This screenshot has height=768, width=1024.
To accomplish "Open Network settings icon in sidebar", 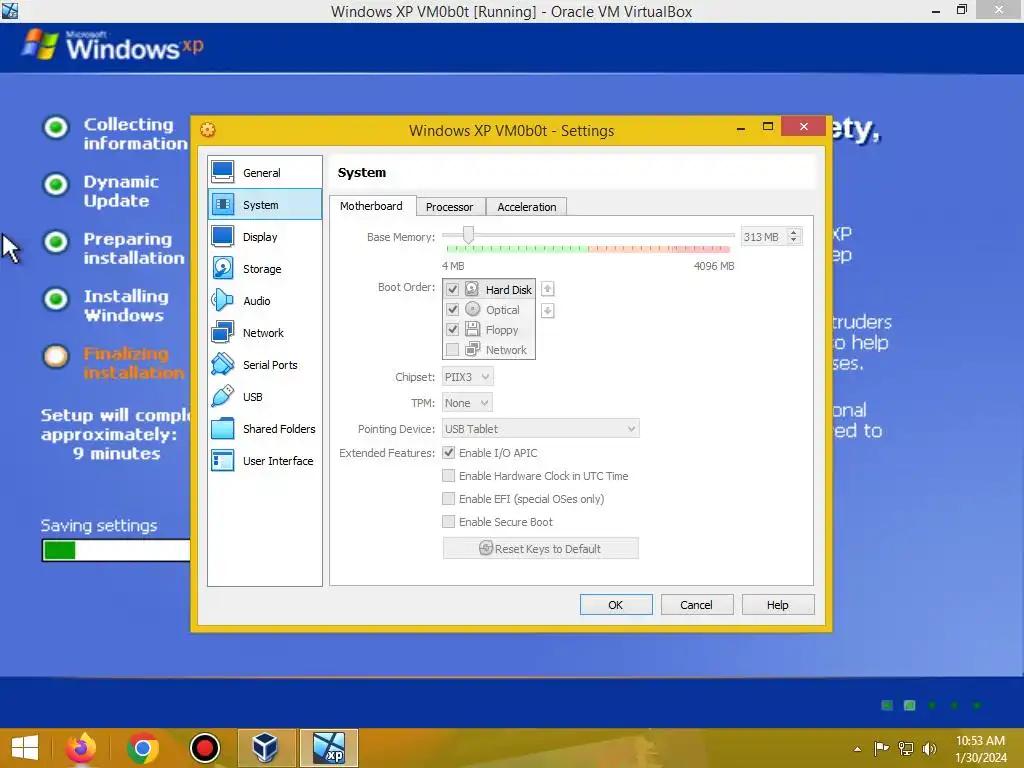I will [x=223, y=332].
